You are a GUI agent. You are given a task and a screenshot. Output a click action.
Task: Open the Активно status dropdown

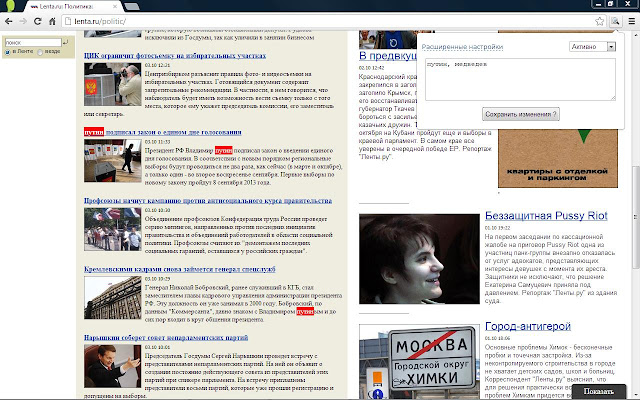592,47
